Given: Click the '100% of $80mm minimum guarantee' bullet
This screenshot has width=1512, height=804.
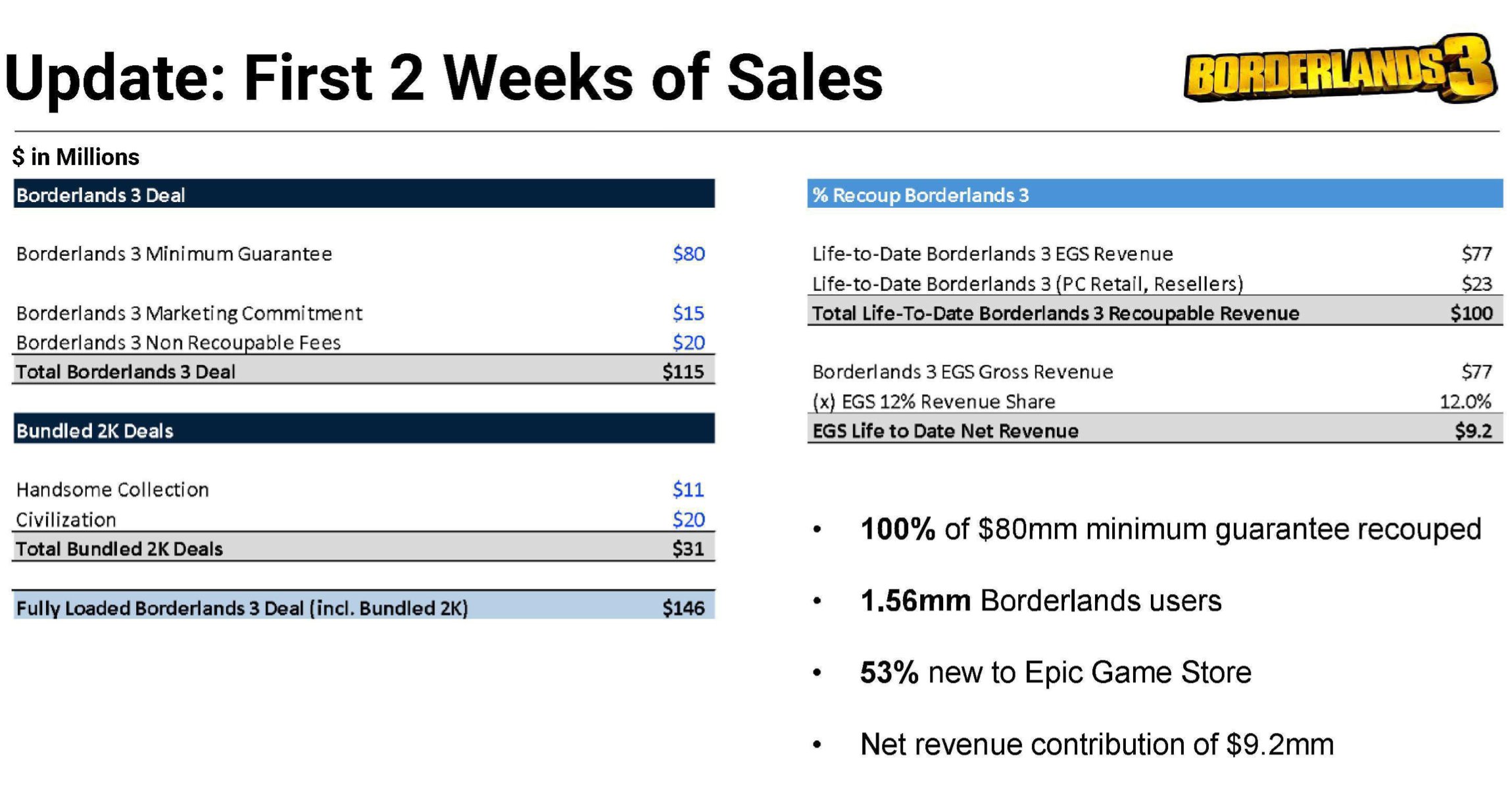Looking at the screenshot, I should pos(1170,529).
